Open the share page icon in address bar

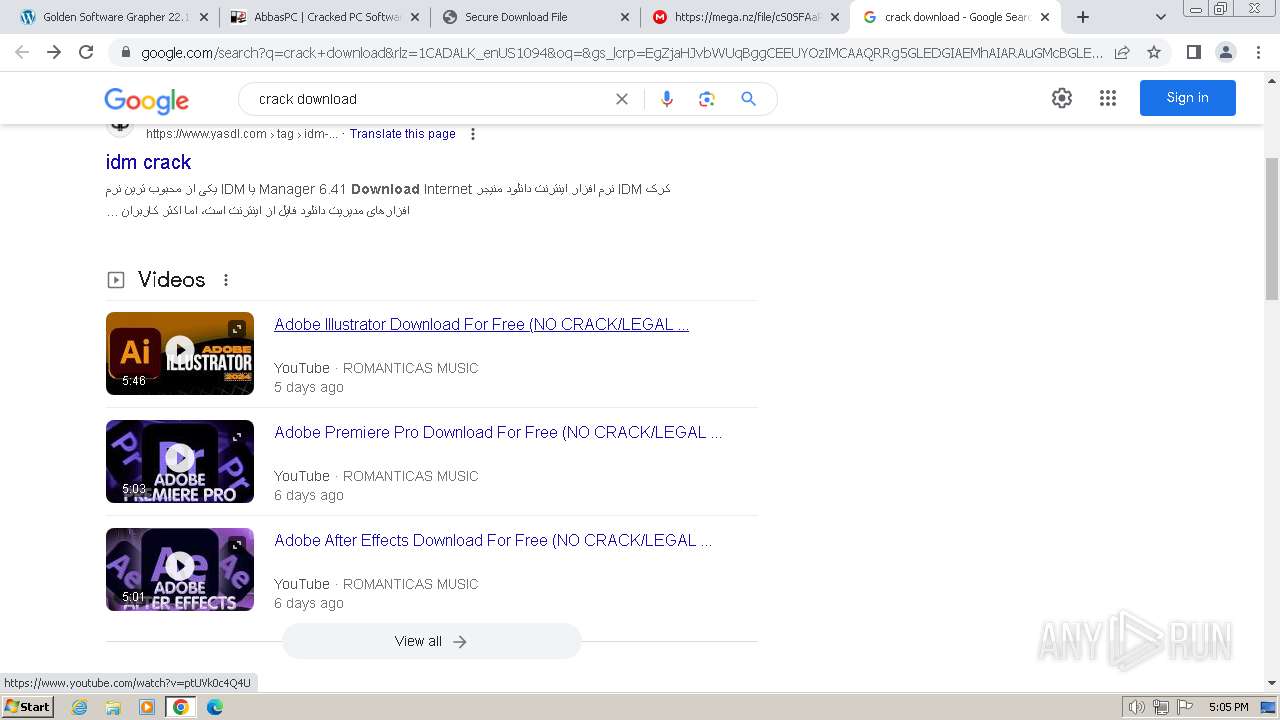(1122, 52)
